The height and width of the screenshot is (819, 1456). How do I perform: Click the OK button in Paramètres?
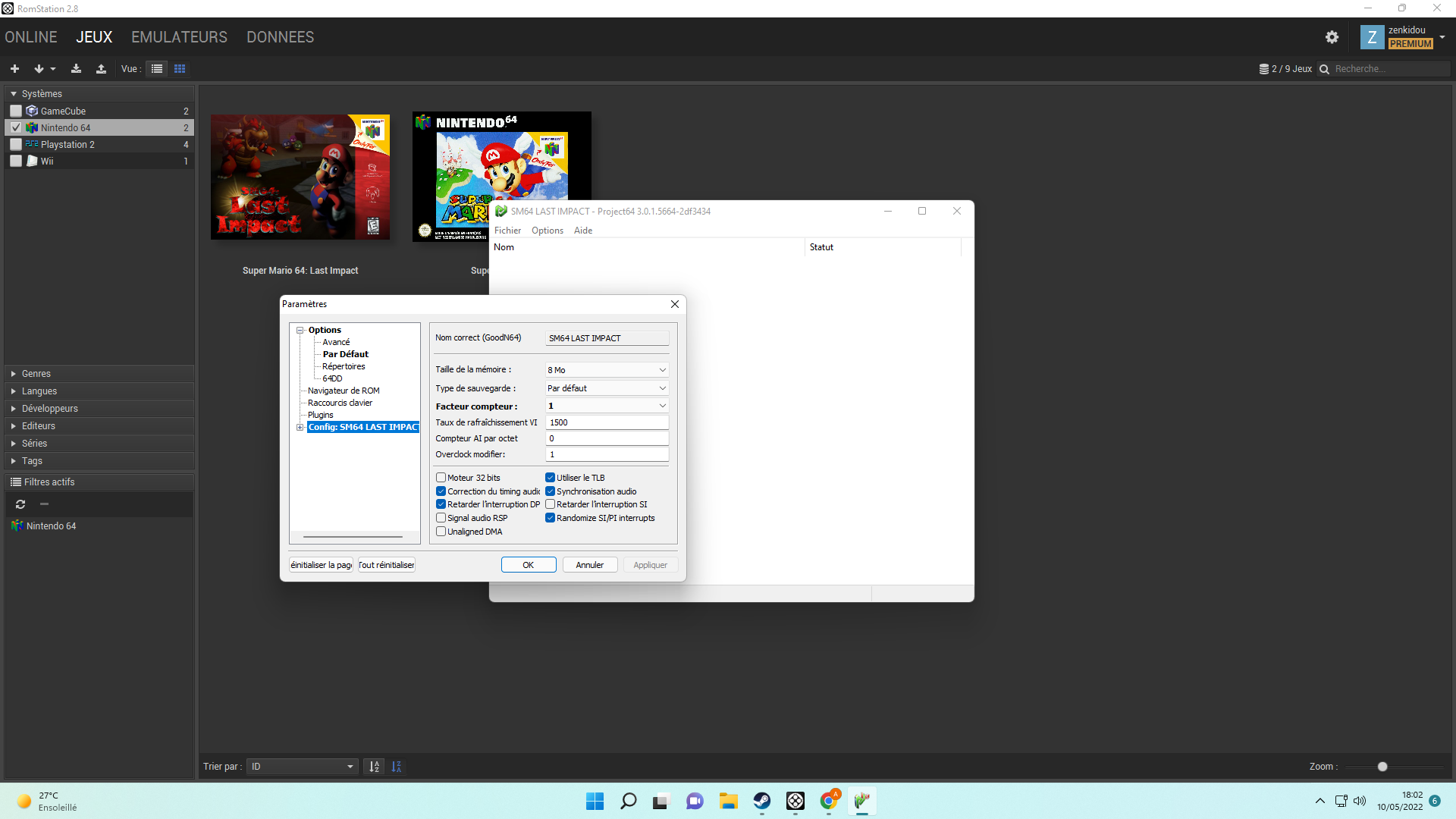529,565
